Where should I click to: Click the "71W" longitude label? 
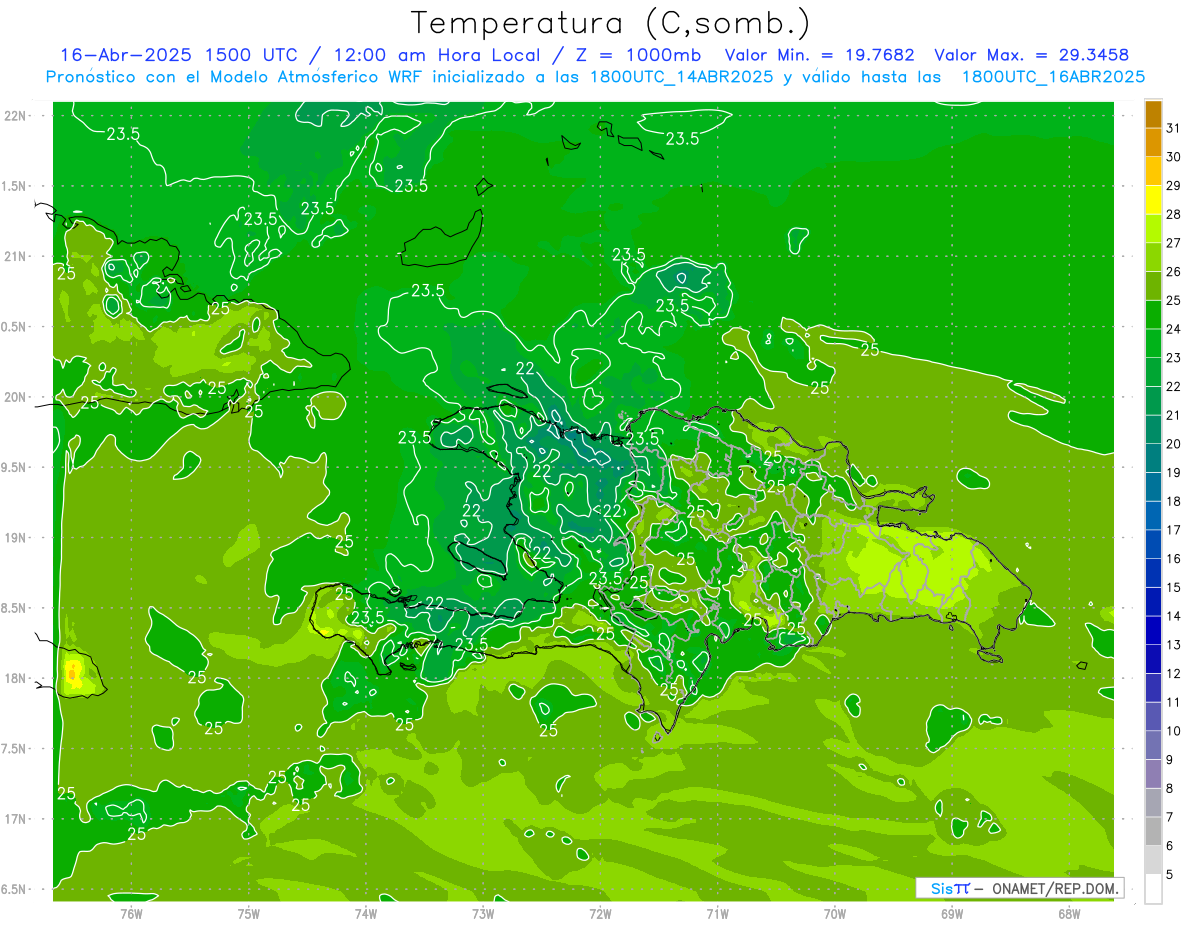[717, 914]
